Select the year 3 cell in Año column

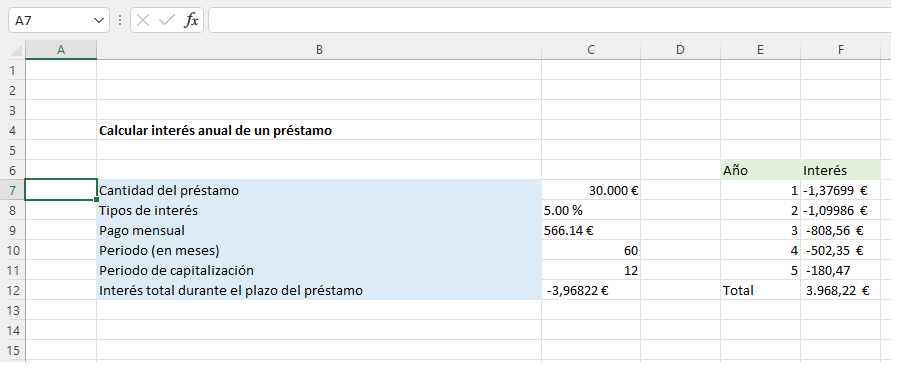[x=760, y=230]
